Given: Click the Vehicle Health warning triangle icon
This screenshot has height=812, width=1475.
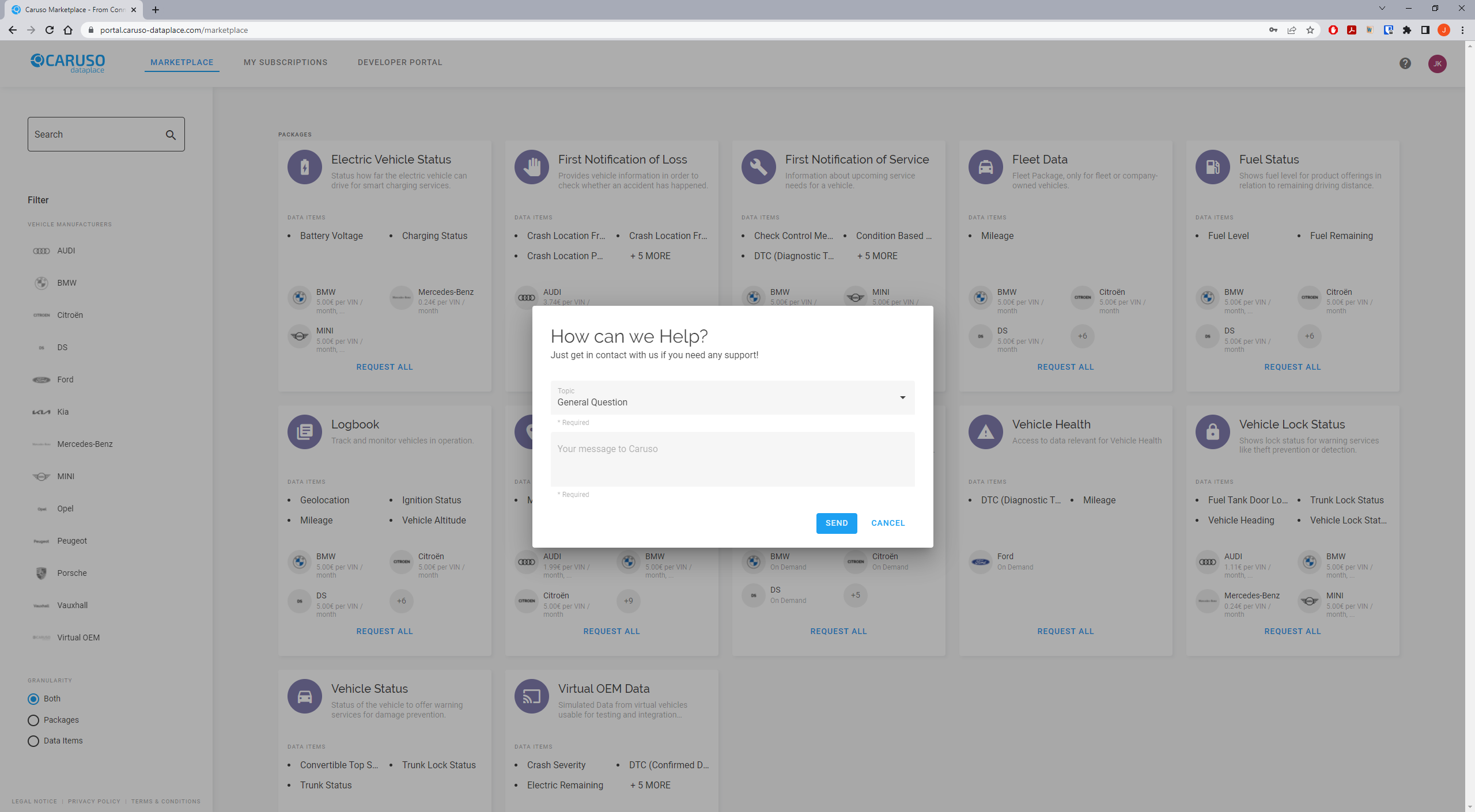Looking at the screenshot, I should coord(986,431).
